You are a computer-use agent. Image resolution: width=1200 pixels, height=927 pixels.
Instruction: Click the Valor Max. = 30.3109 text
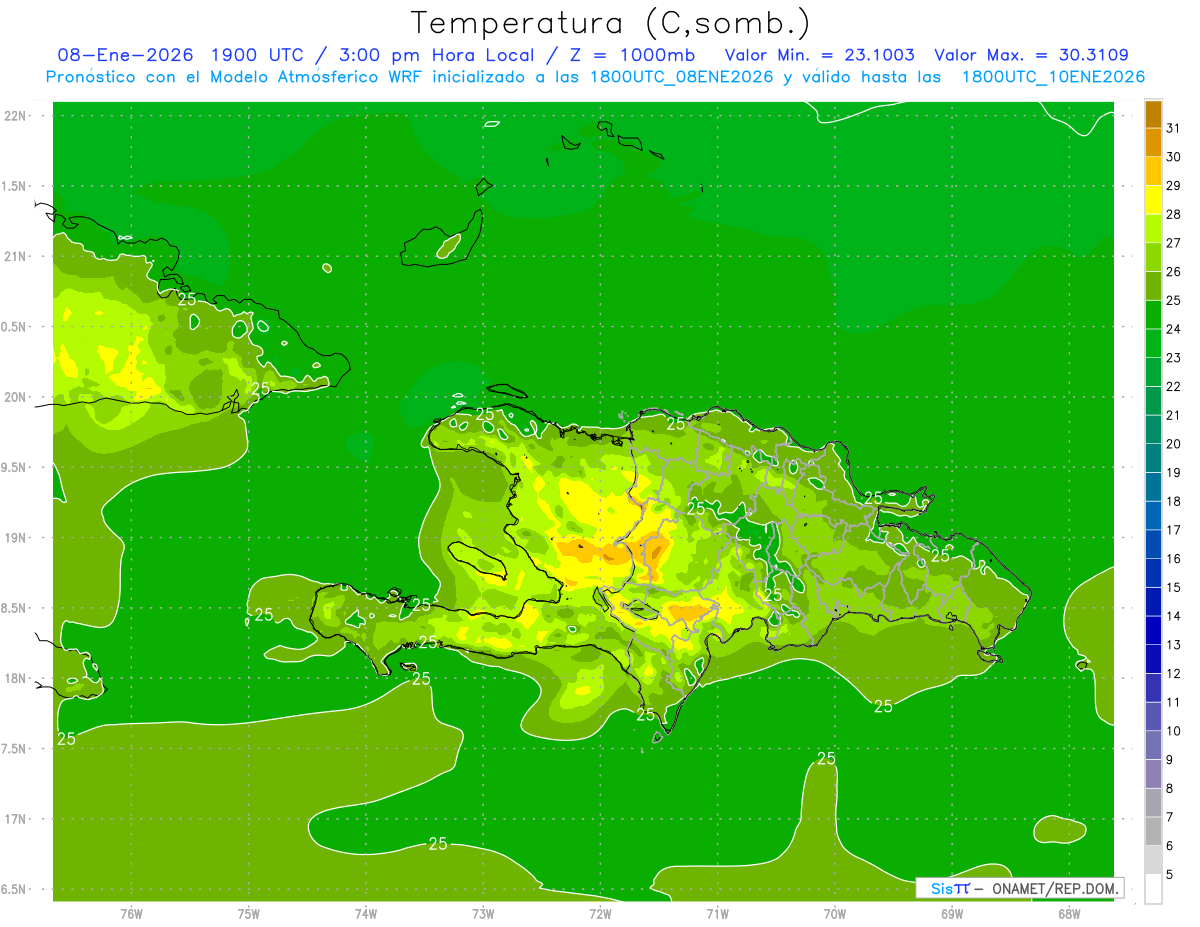(x=1031, y=55)
